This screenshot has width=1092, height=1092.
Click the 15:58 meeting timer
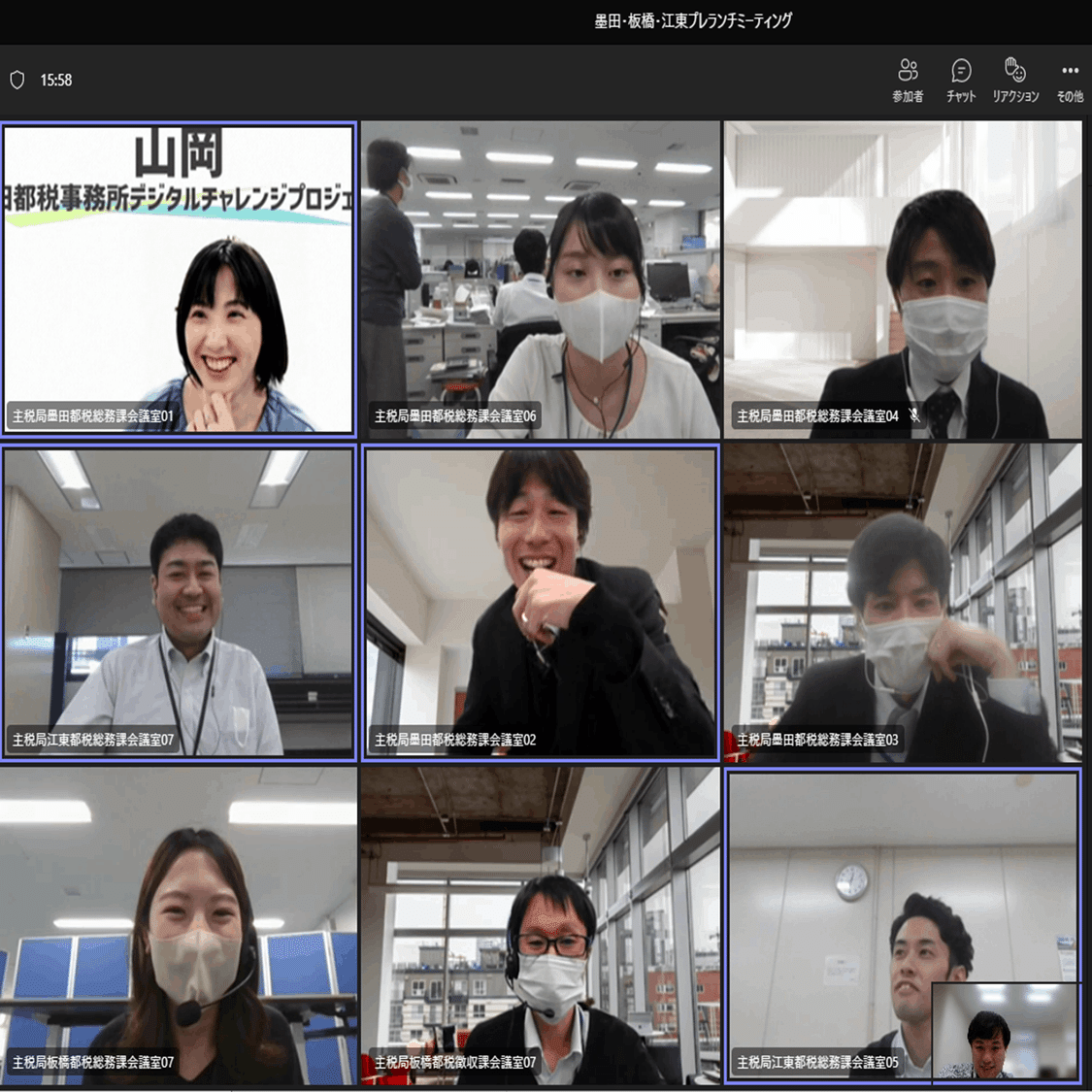55,81
